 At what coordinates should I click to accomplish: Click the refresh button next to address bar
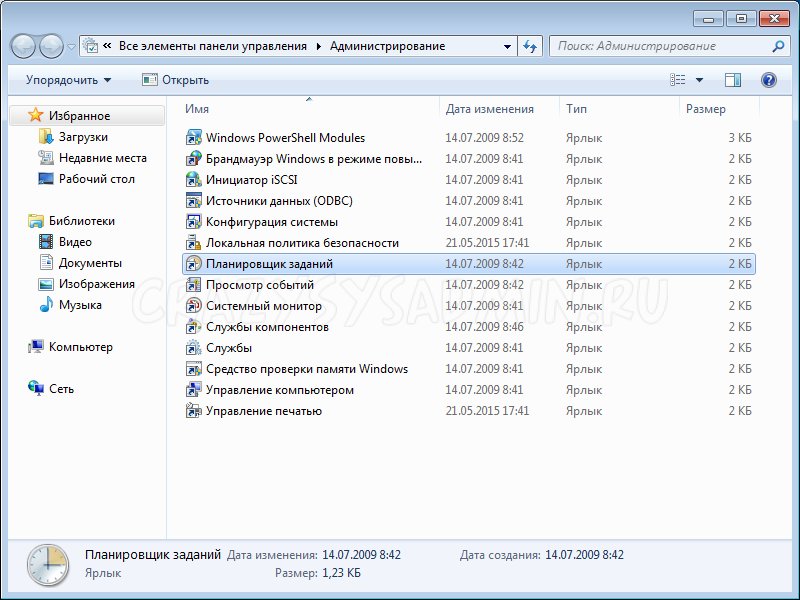pos(530,46)
